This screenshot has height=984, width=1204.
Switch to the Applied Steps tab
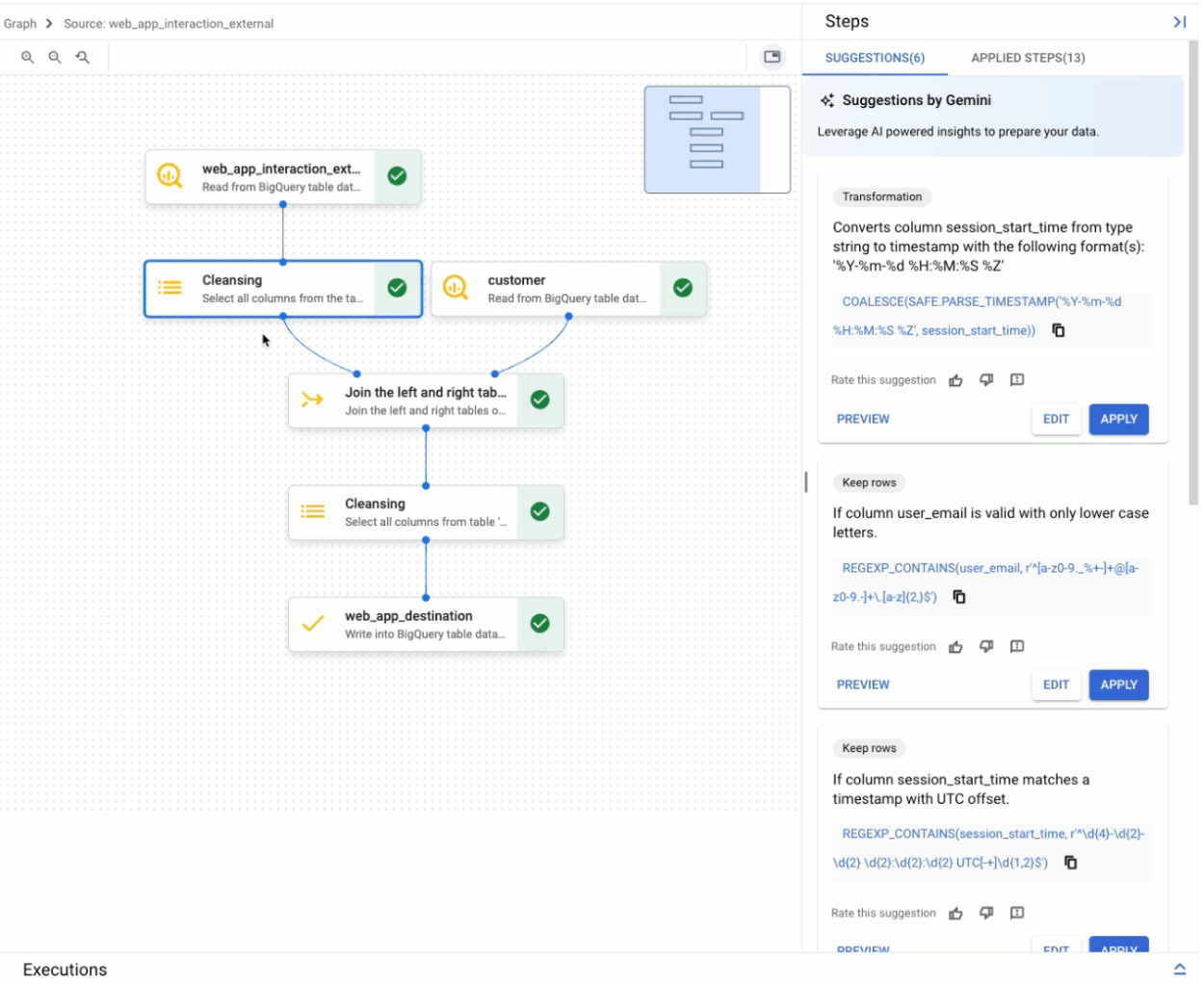tap(1025, 58)
